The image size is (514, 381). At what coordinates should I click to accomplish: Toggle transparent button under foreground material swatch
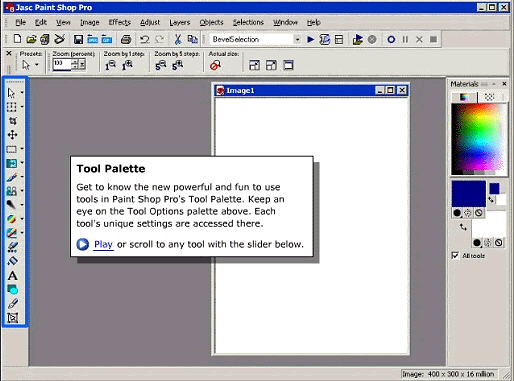tap(479, 213)
